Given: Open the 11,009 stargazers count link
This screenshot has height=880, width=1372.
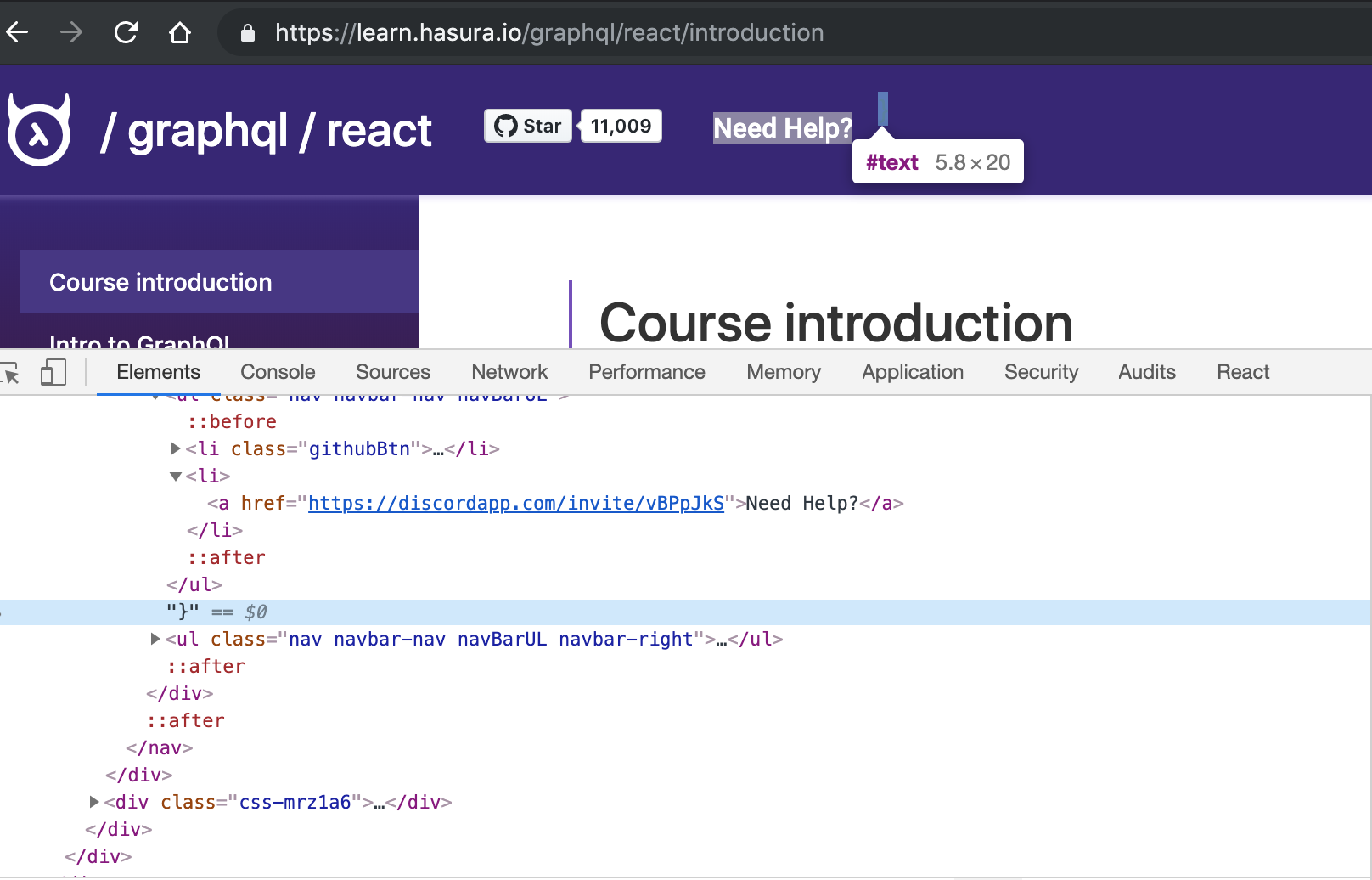Looking at the screenshot, I should click(x=621, y=126).
